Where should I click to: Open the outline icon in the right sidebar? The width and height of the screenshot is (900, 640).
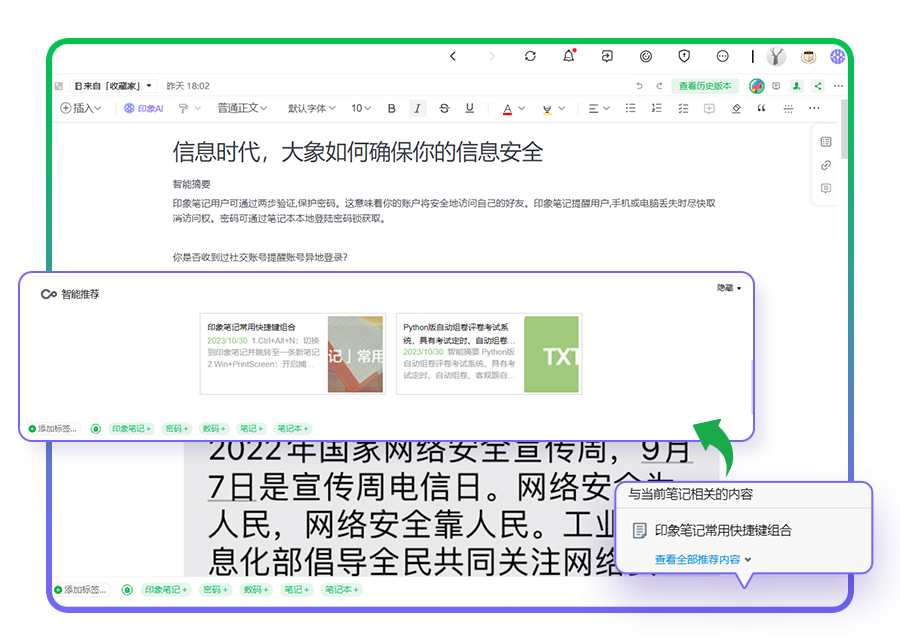click(826, 142)
